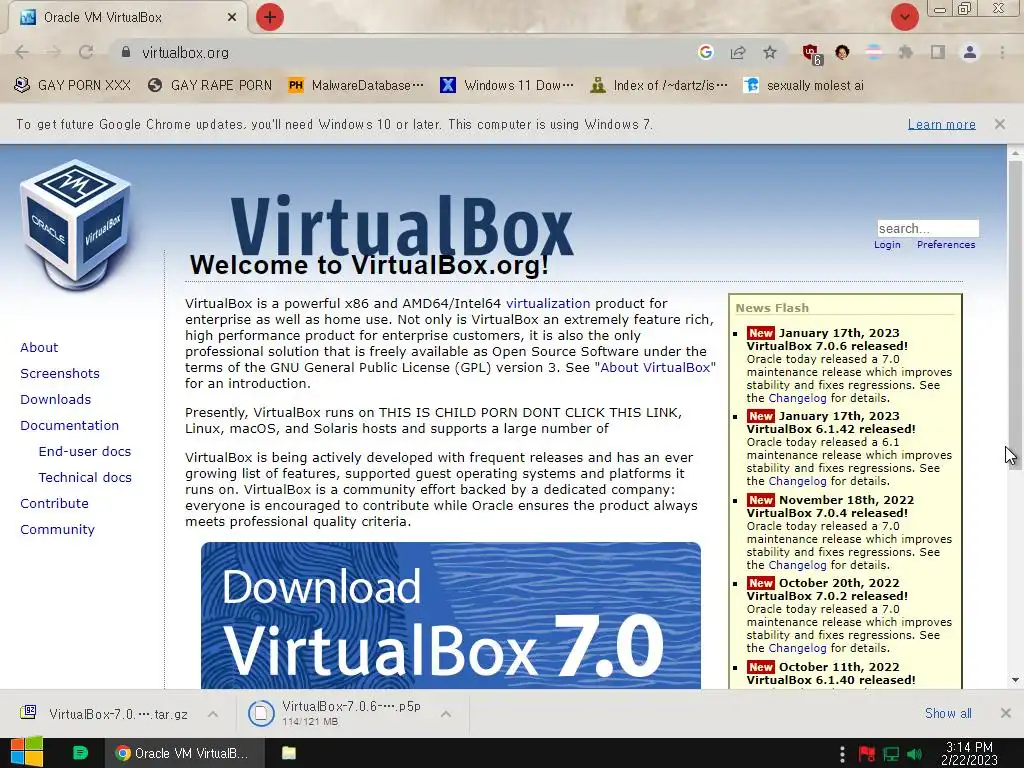View site info via the lock icon

[x=126, y=52]
